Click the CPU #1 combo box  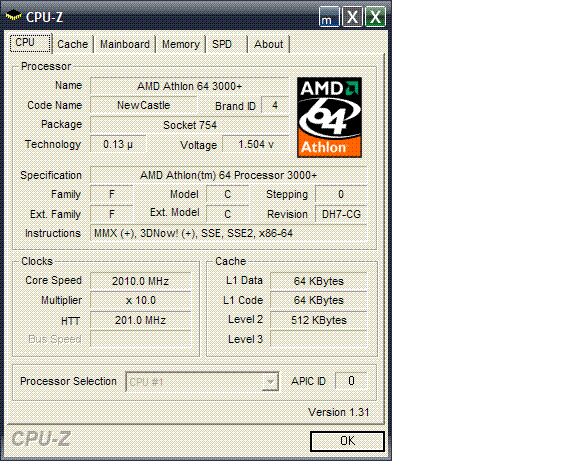point(202,382)
